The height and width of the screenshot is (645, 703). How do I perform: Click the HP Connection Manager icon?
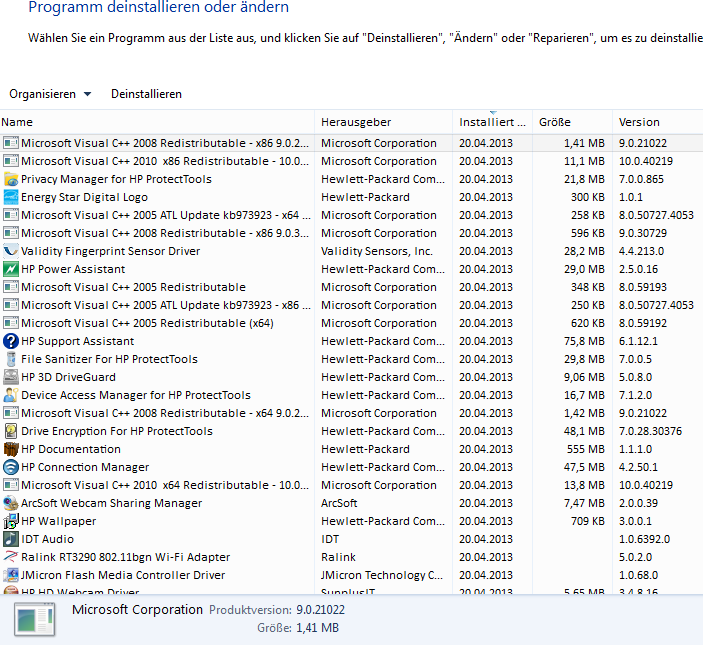(x=11, y=467)
